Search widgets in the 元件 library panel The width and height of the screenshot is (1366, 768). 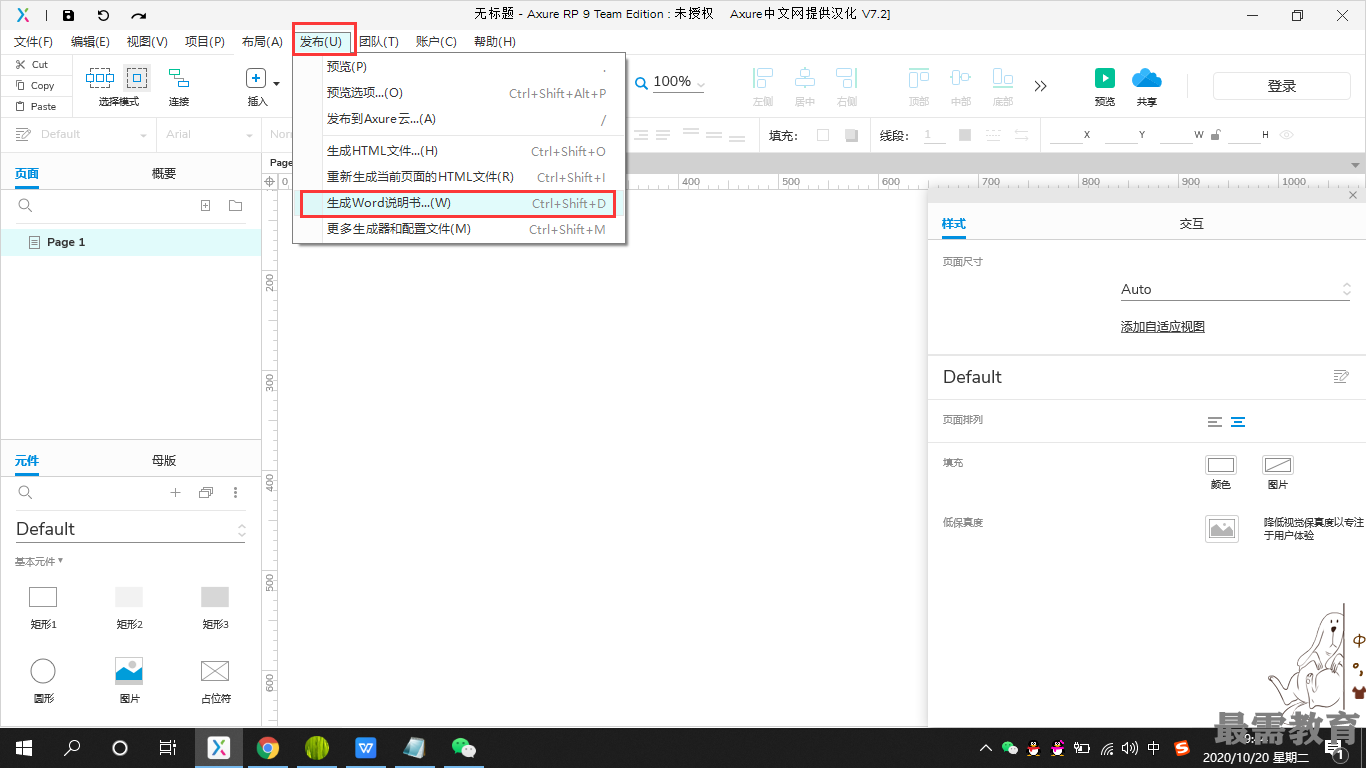[26, 492]
